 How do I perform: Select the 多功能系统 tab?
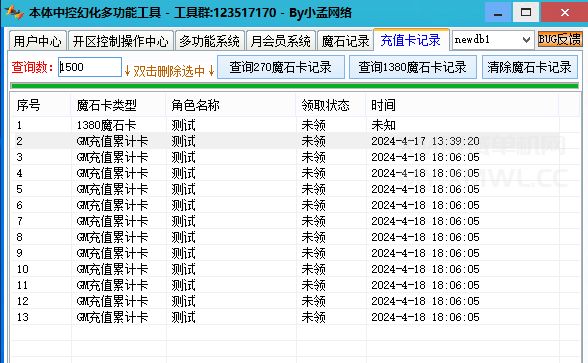(x=209, y=40)
